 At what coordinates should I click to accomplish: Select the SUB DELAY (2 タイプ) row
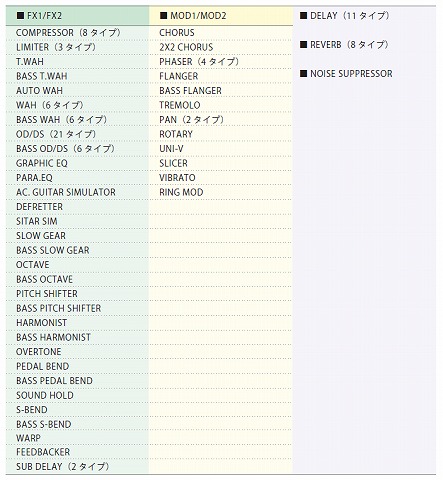[x=77, y=467]
